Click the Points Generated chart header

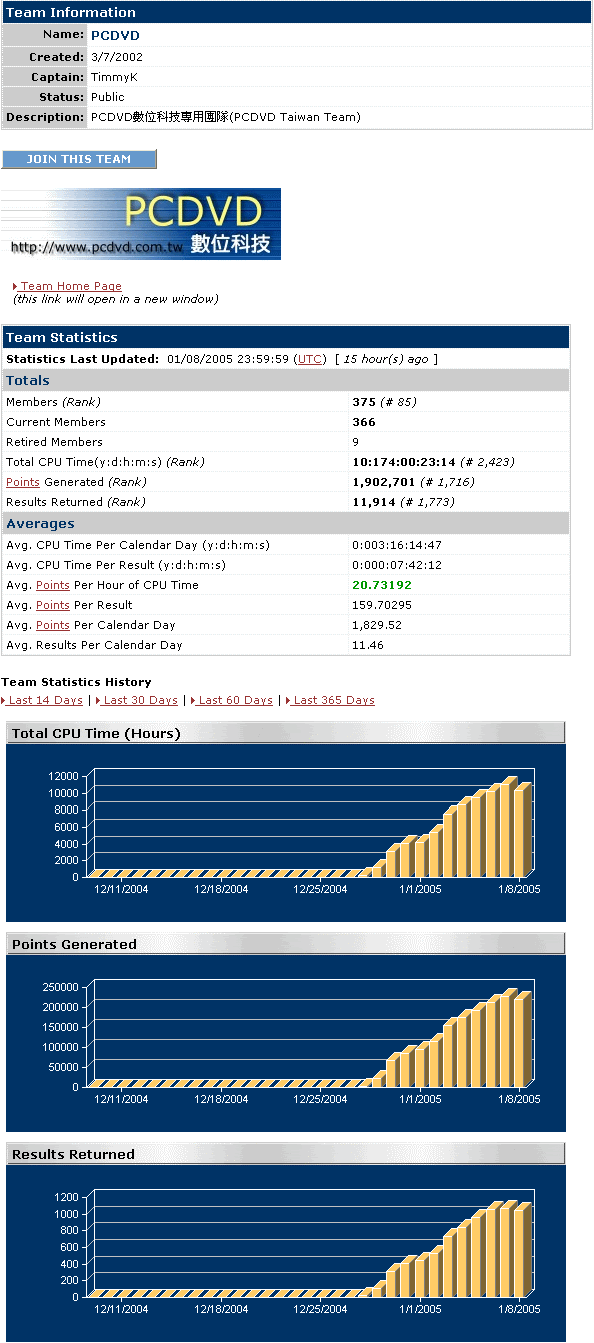click(286, 944)
